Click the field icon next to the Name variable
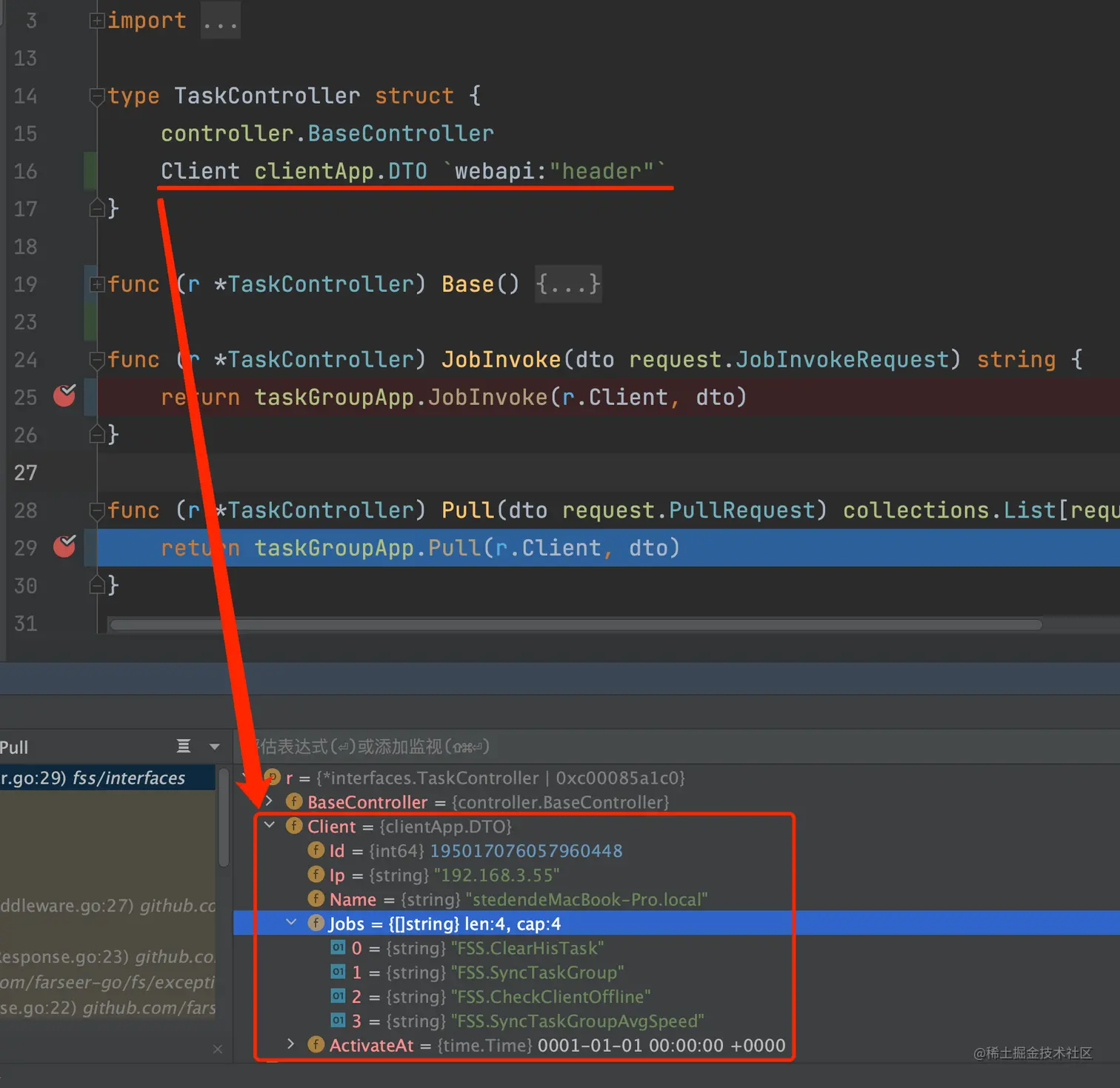This screenshot has height=1088, width=1120. tap(316, 899)
